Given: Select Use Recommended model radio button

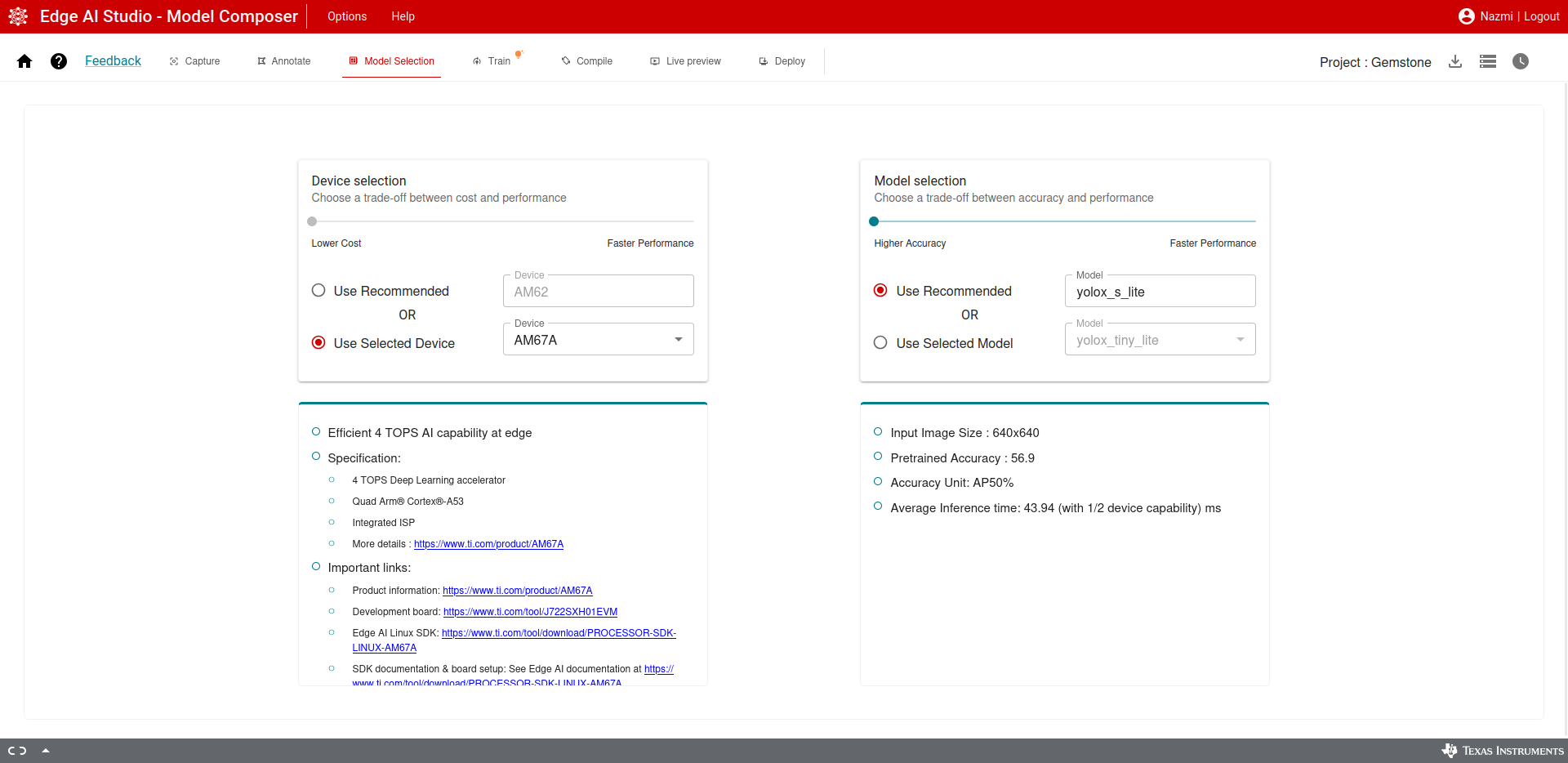Looking at the screenshot, I should 880,291.
